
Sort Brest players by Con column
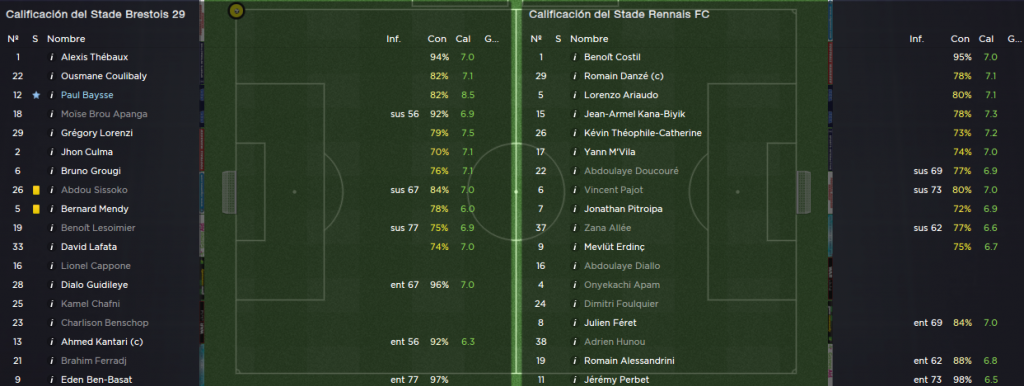[437, 39]
